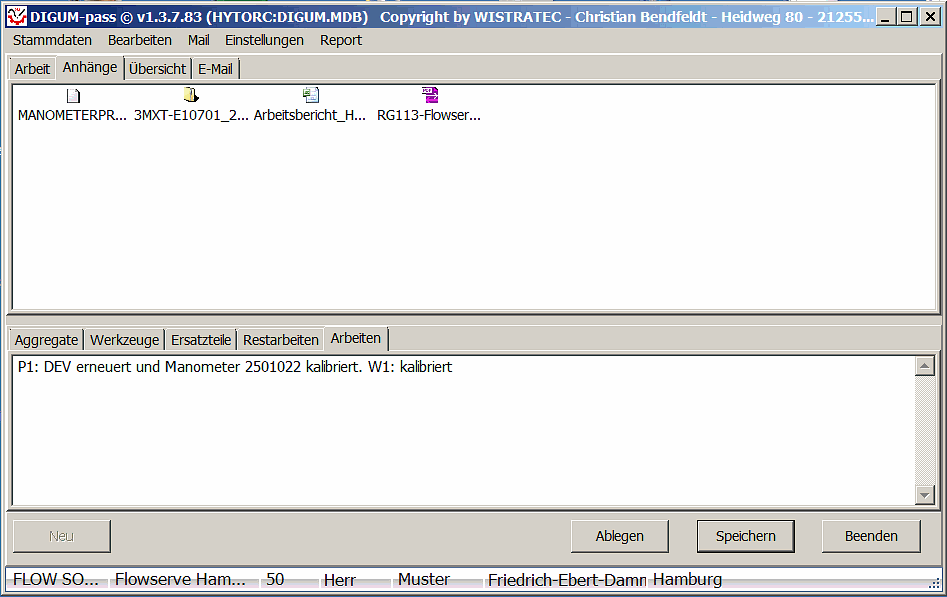Screen dimensions: 947x597
Task: Open the Einstellungen menu
Action: (264, 40)
